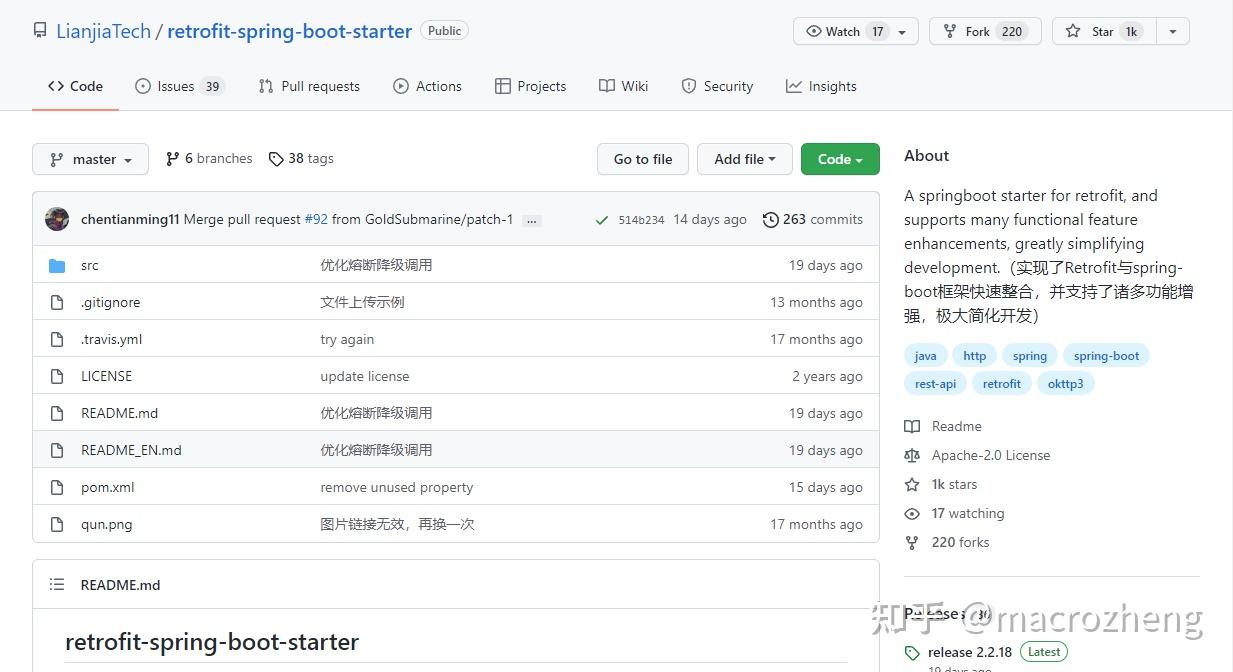Expand the master branch selector
This screenshot has height=672, width=1233.
(90, 158)
